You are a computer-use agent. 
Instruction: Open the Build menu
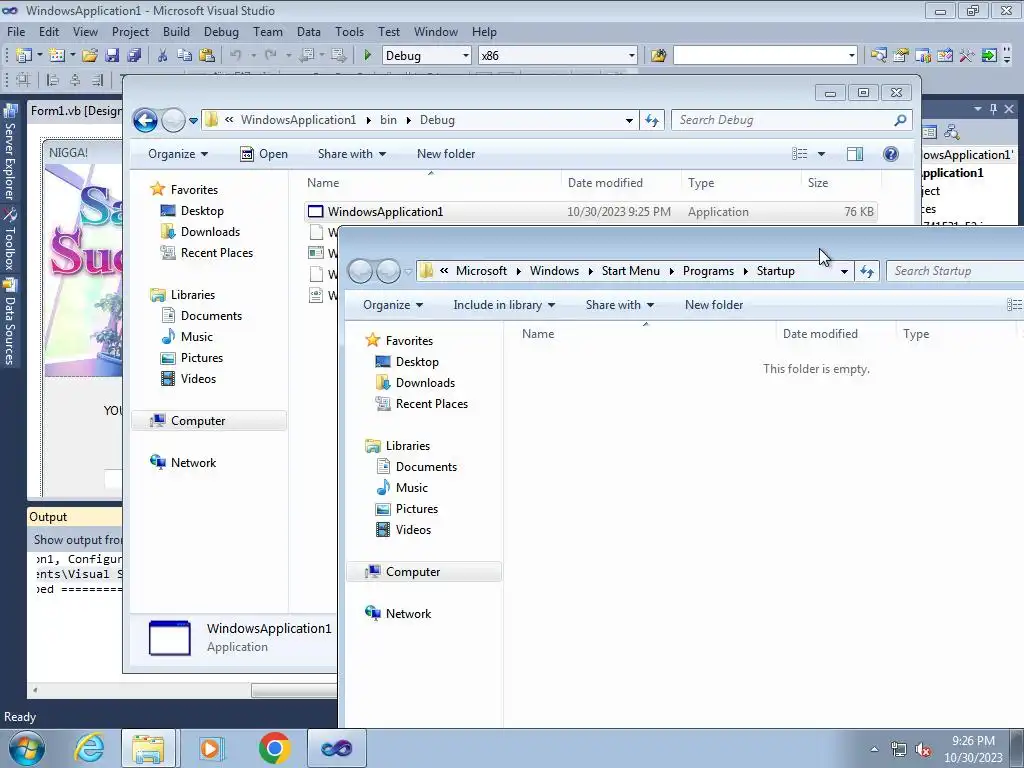[x=176, y=32]
